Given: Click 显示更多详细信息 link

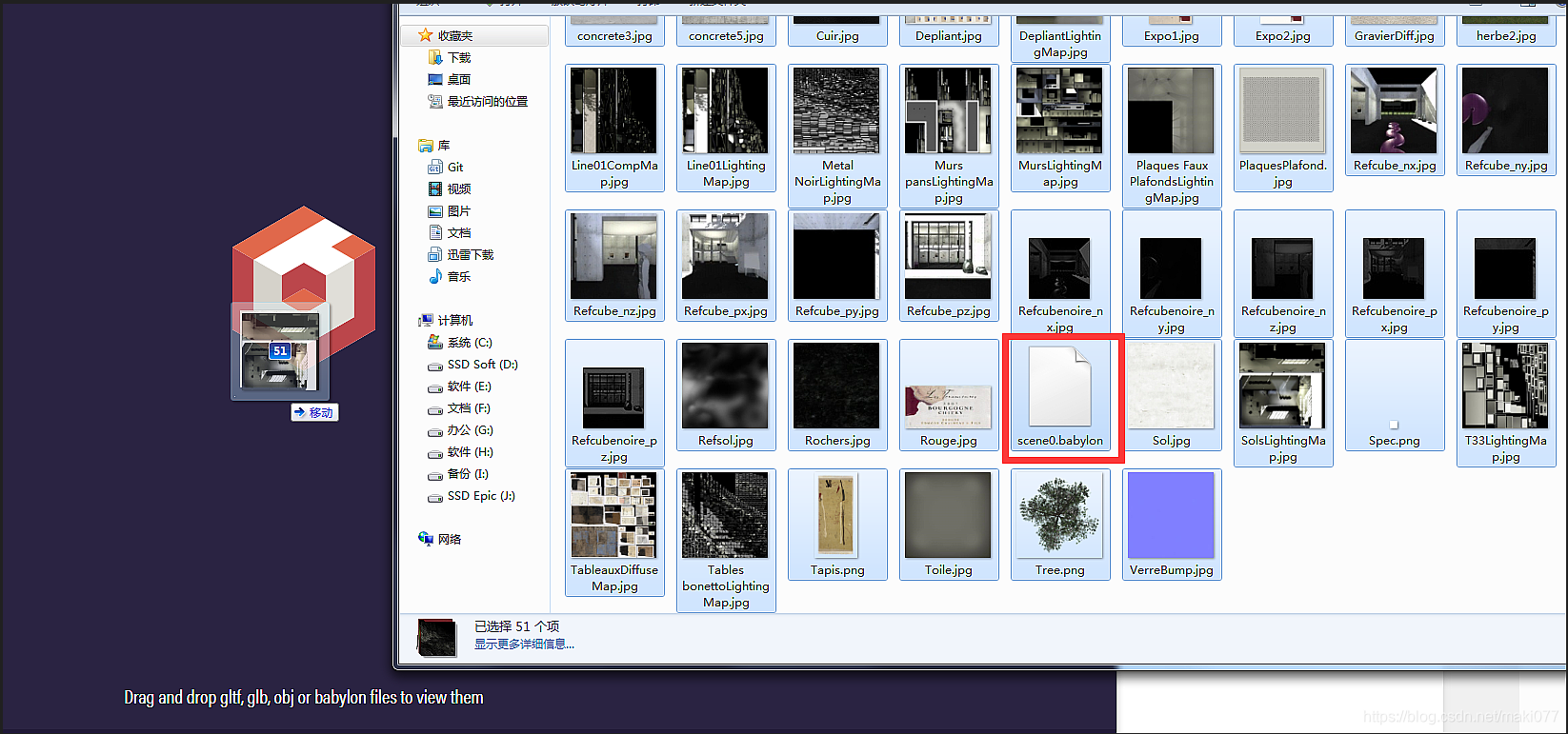Looking at the screenshot, I should [x=524, y=645].
